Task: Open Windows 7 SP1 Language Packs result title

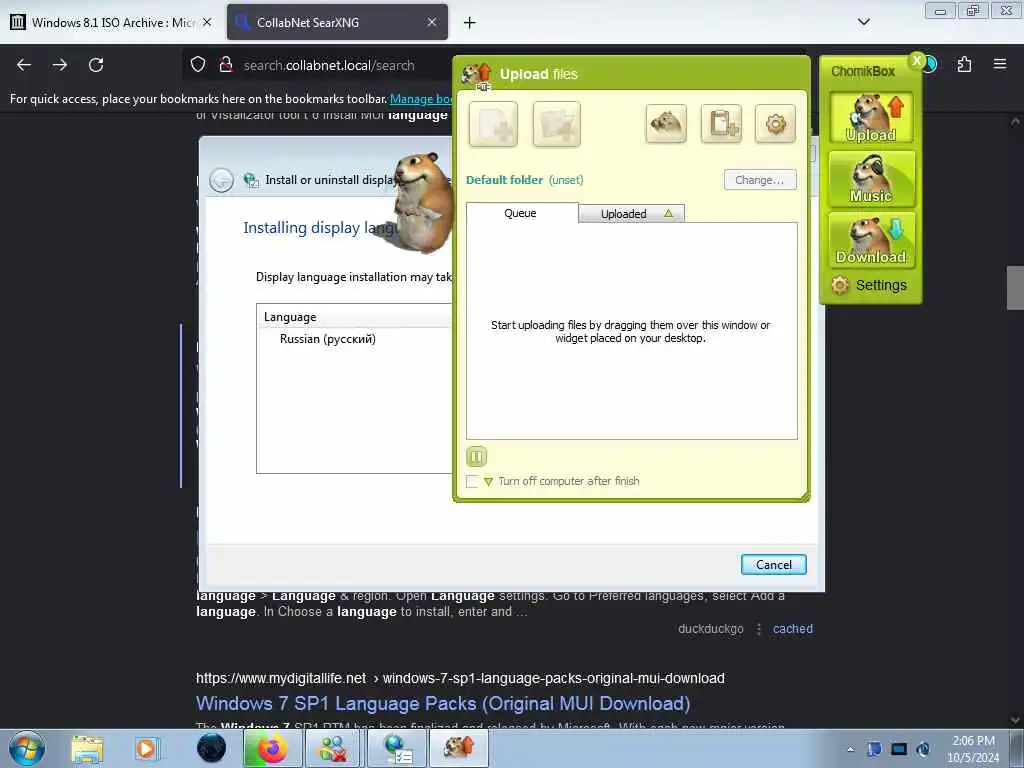Action: (x=443, y=703)
